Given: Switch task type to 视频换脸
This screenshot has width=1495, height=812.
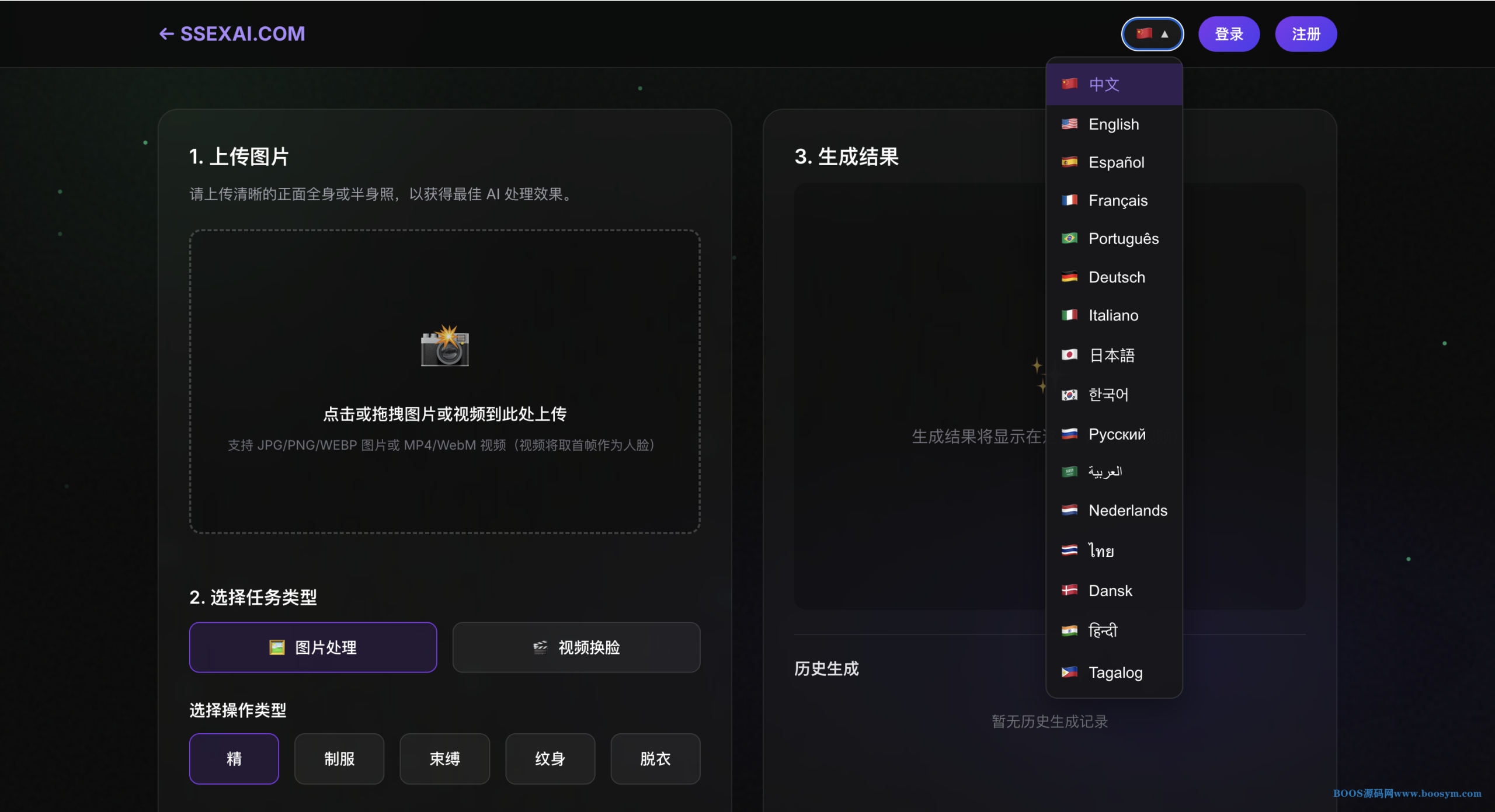Looking at the screenshot, I should tap(576, 647).
